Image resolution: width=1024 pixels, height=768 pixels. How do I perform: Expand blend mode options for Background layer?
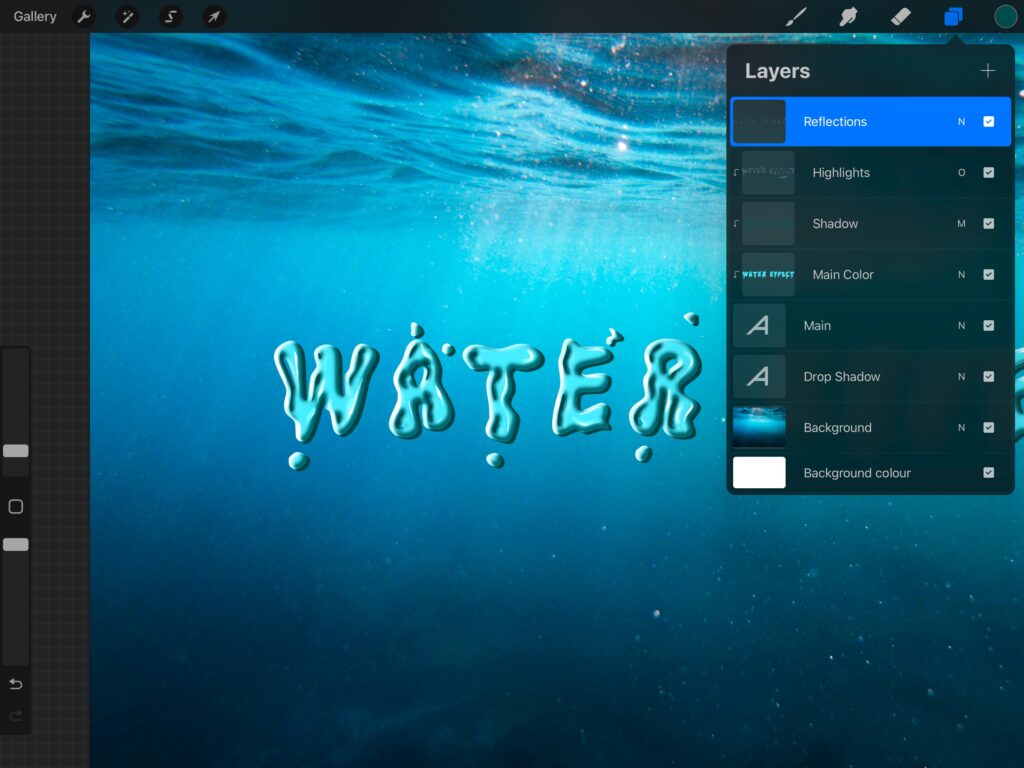961,428
